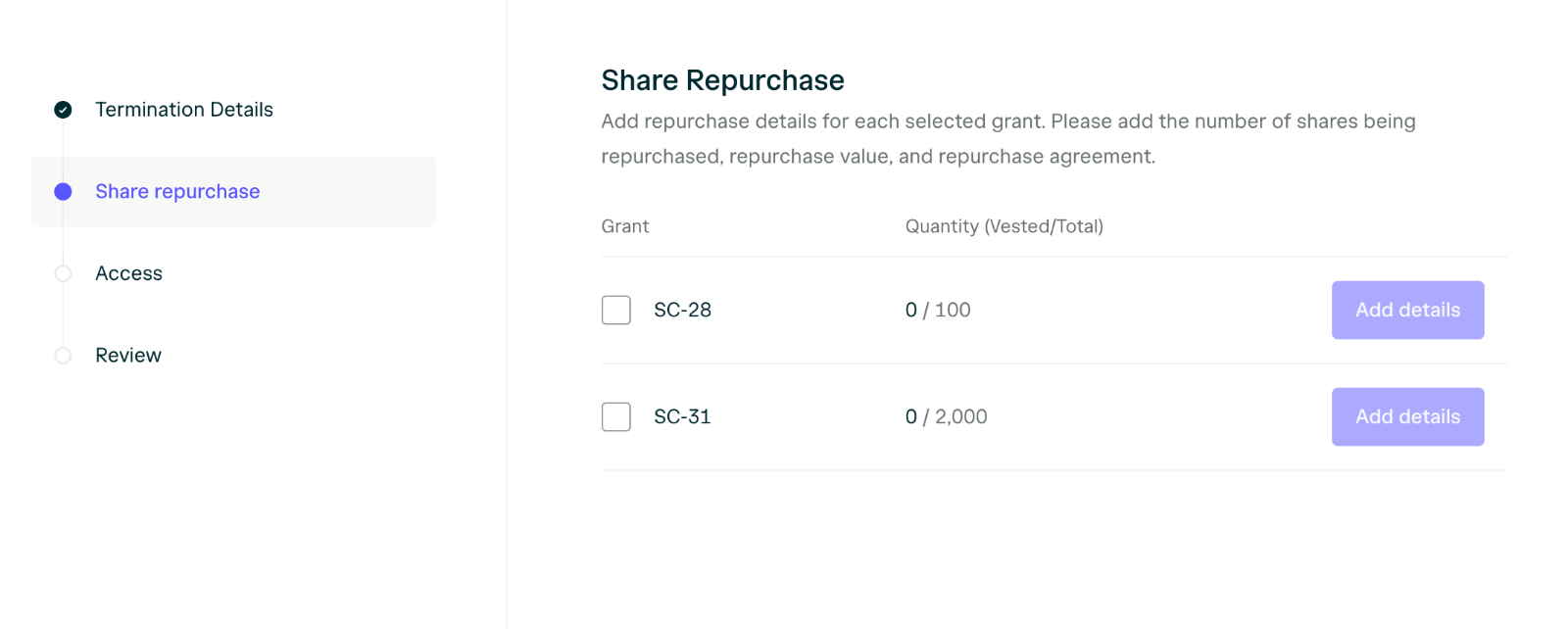Add details for grant SC-28

click(x=1407, y=311)
